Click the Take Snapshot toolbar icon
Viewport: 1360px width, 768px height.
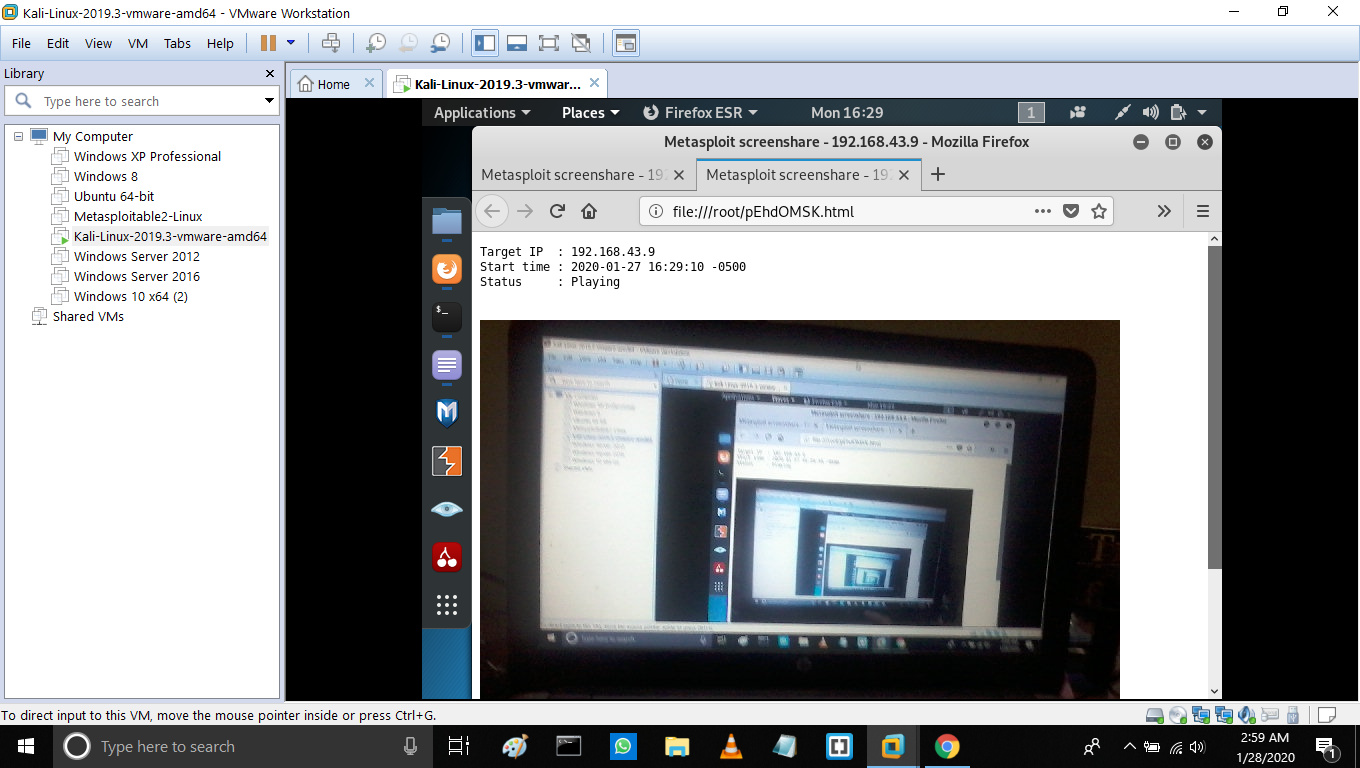pos(376,43)
